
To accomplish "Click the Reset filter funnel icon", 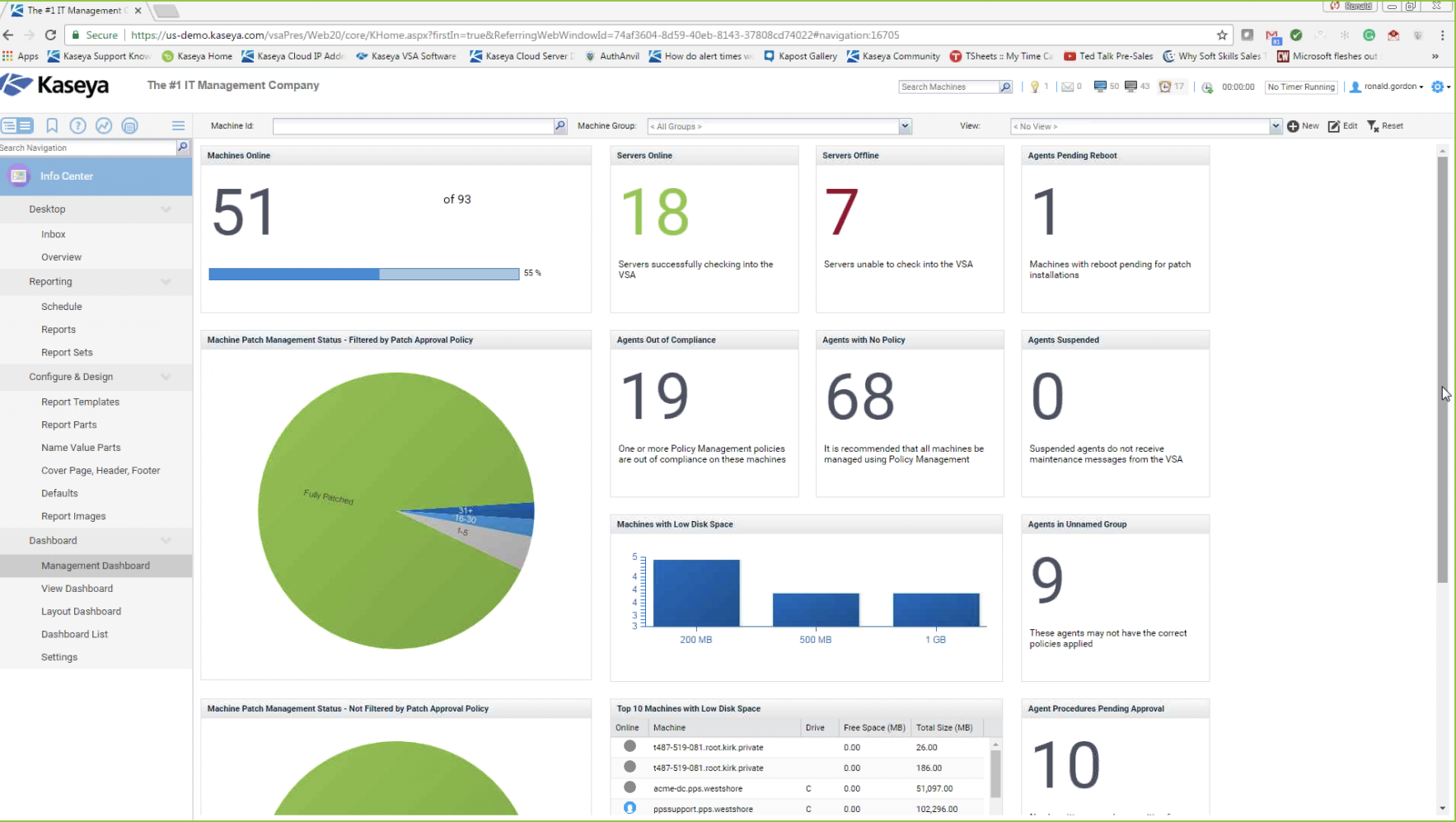I will [x=1373, y=126].
